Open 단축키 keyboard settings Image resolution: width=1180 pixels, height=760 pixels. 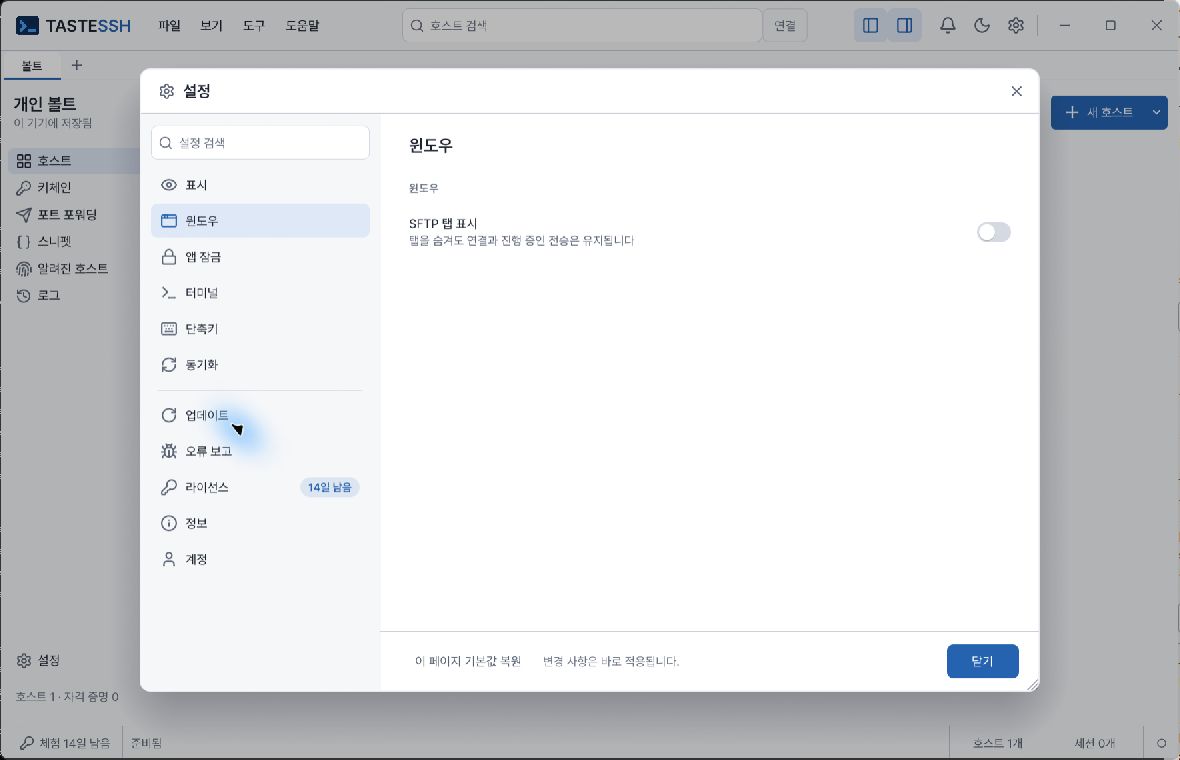coord(260,329)
